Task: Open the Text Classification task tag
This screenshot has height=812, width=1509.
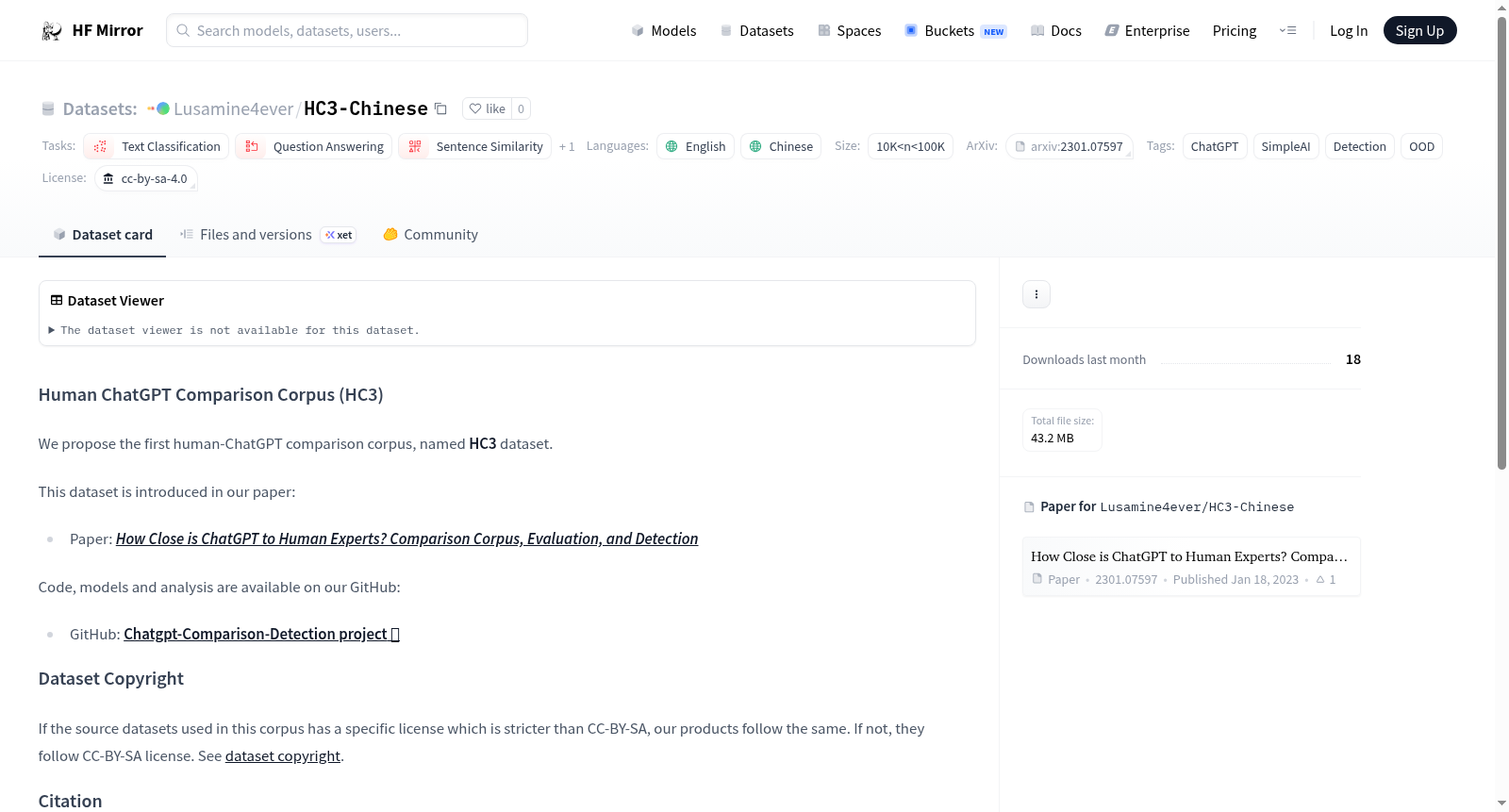Action: [157, 146]
